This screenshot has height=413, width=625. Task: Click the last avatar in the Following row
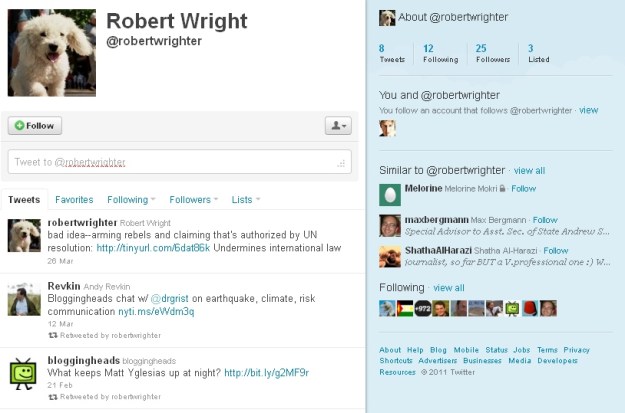(x=548, y=308)
